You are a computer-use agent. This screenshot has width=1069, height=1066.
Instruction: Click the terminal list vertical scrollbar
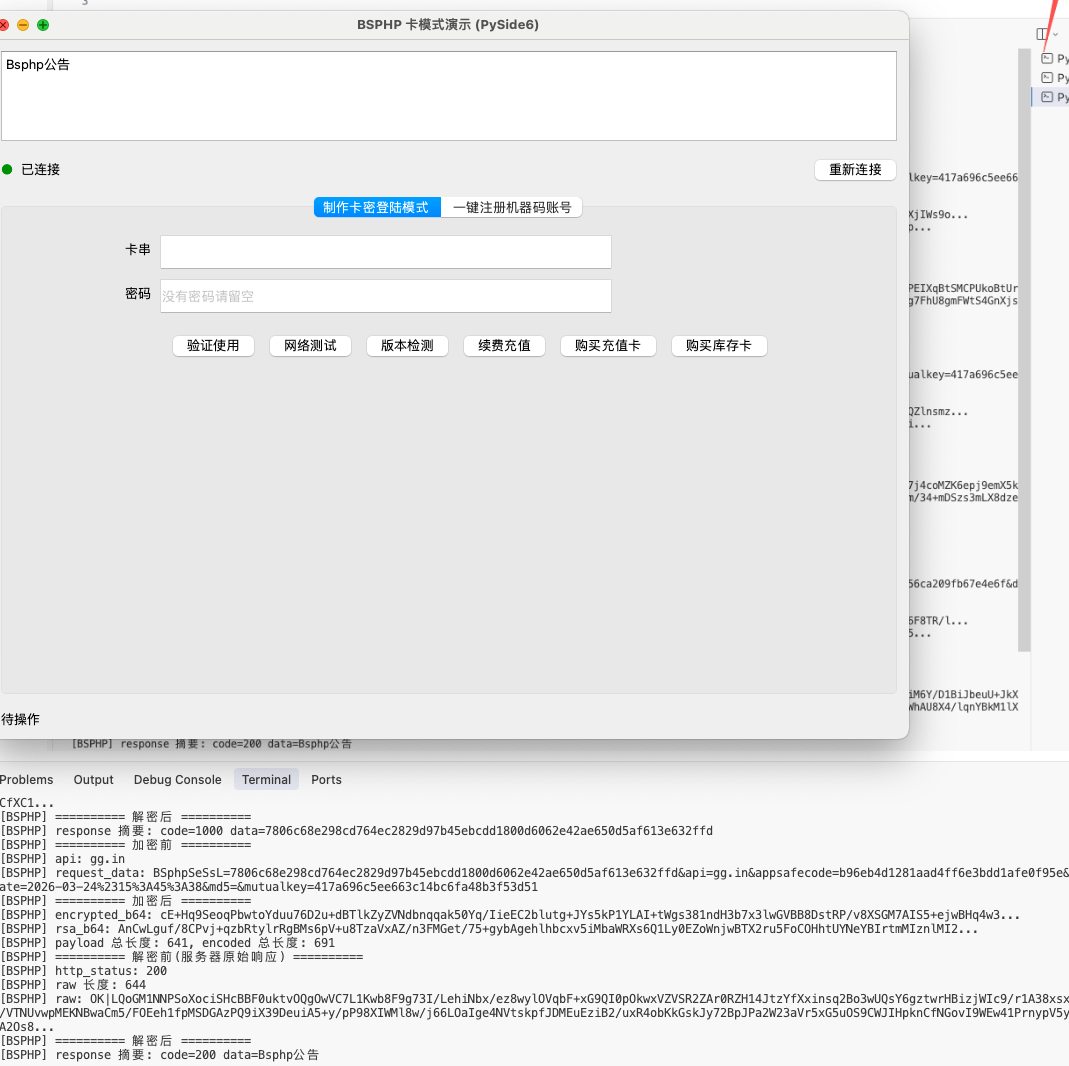click(1023, 350)
